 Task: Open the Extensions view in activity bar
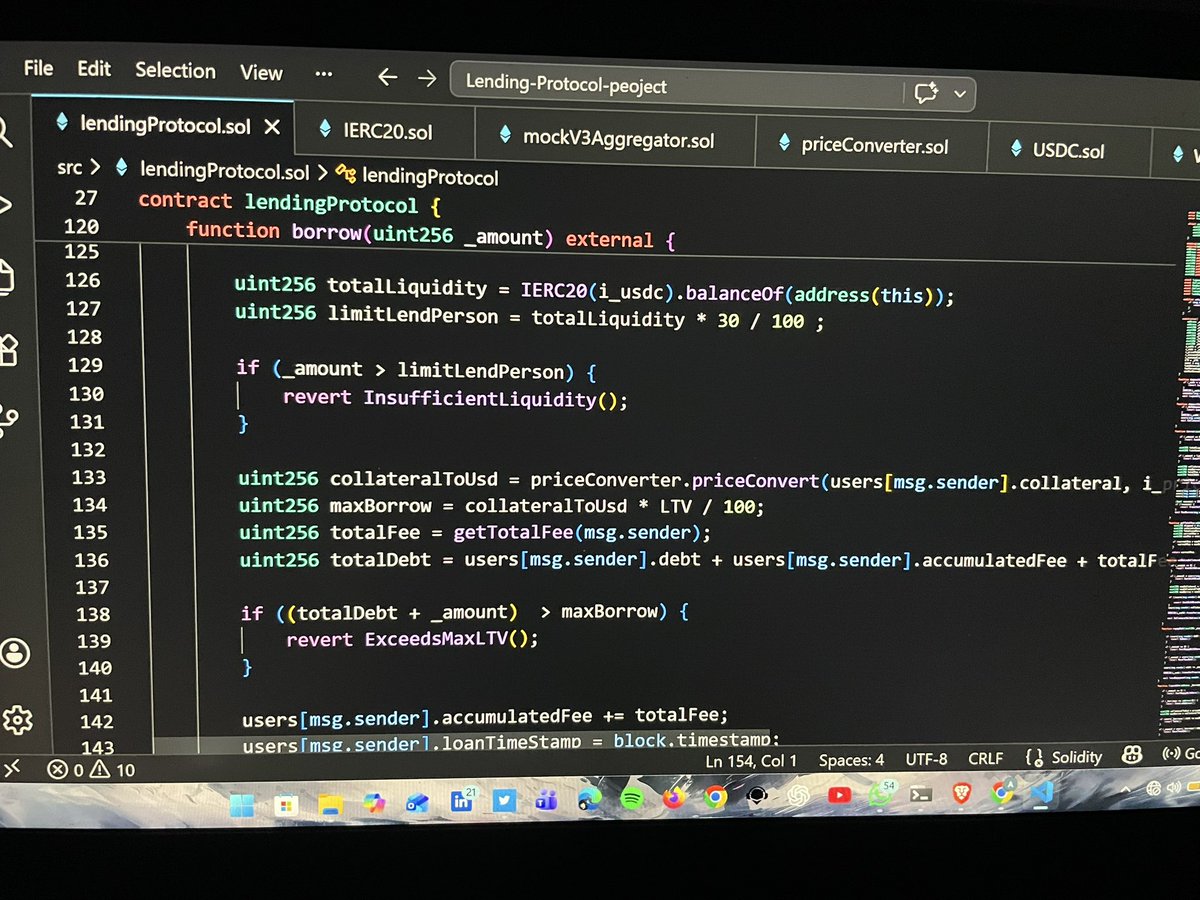pyautogui.click(x=8, y=349)
